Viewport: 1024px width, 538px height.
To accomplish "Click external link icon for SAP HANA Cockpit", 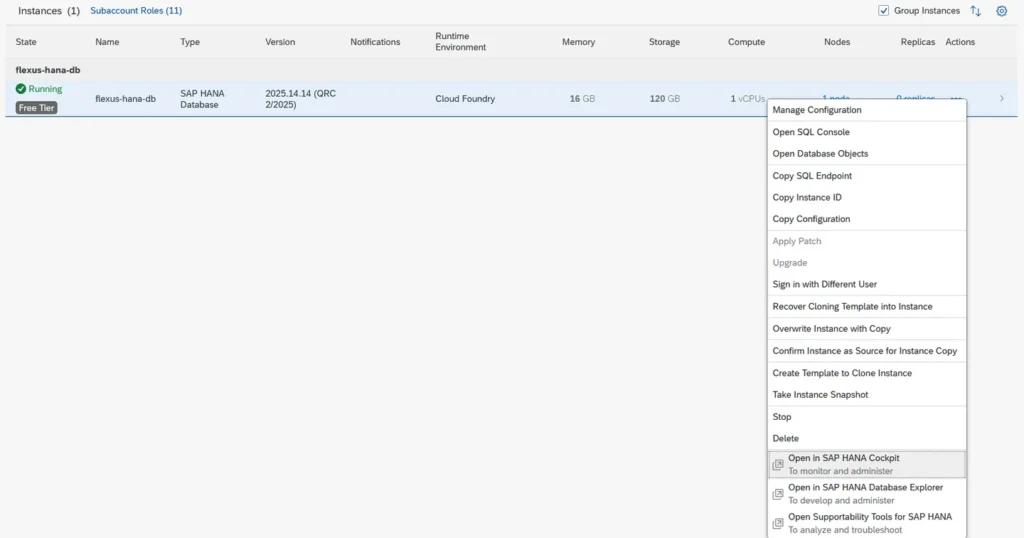I will pos(778,465).
